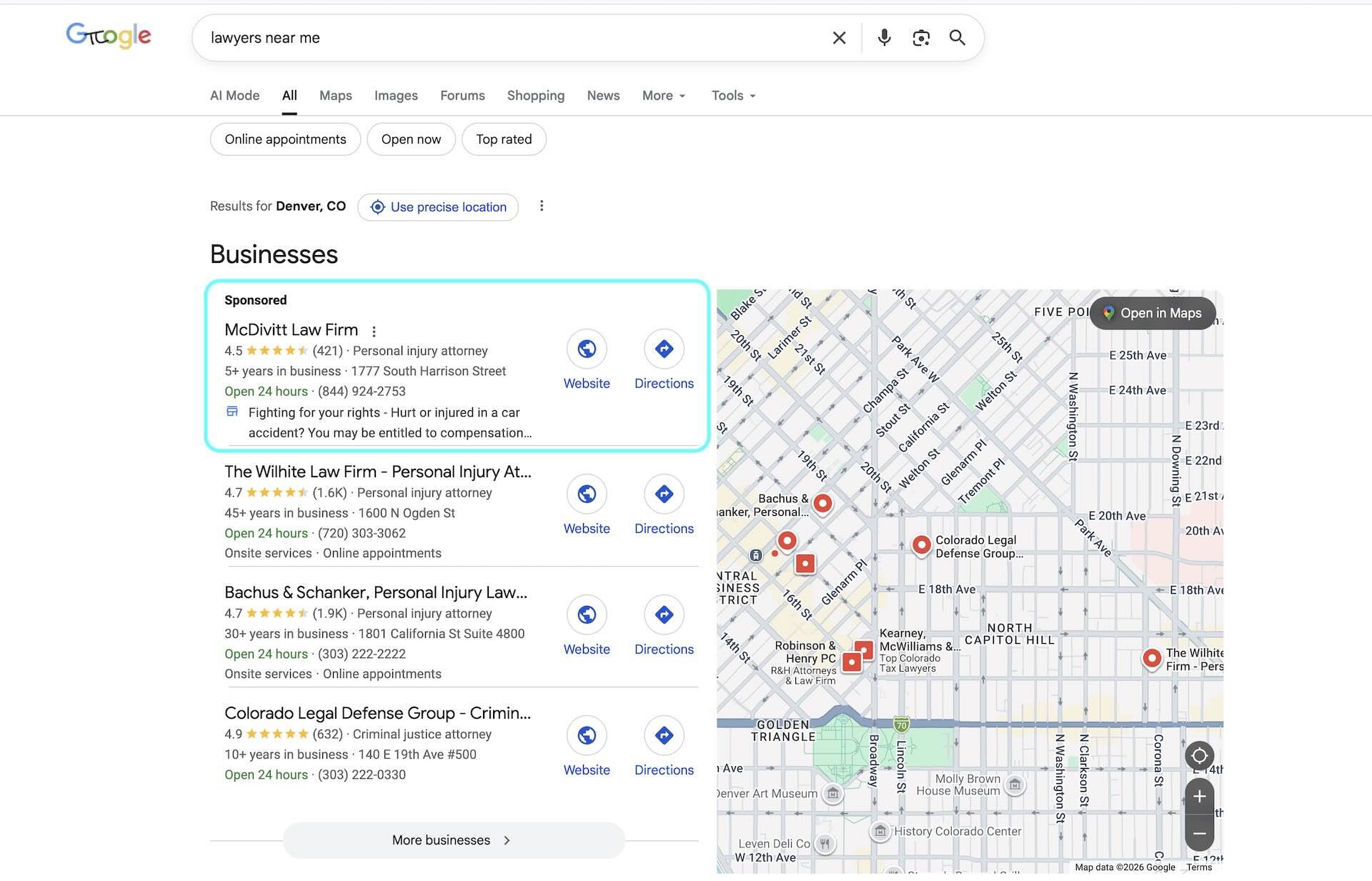The width and height of the screenshot is (1372, 881).
Task: Toggle the Online appointments filter
Action: (285, 139)
